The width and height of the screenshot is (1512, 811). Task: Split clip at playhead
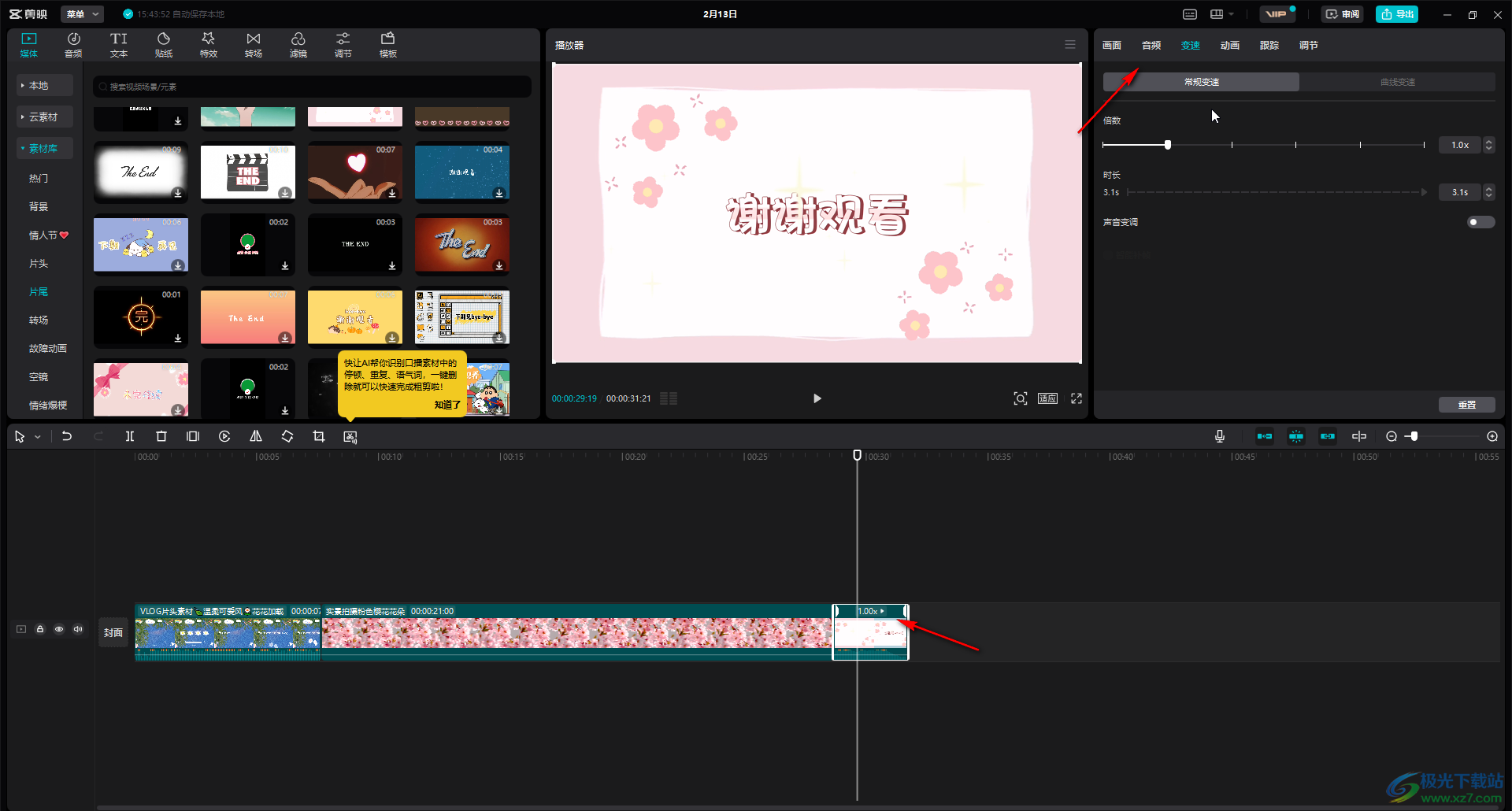tap(130, 436)
